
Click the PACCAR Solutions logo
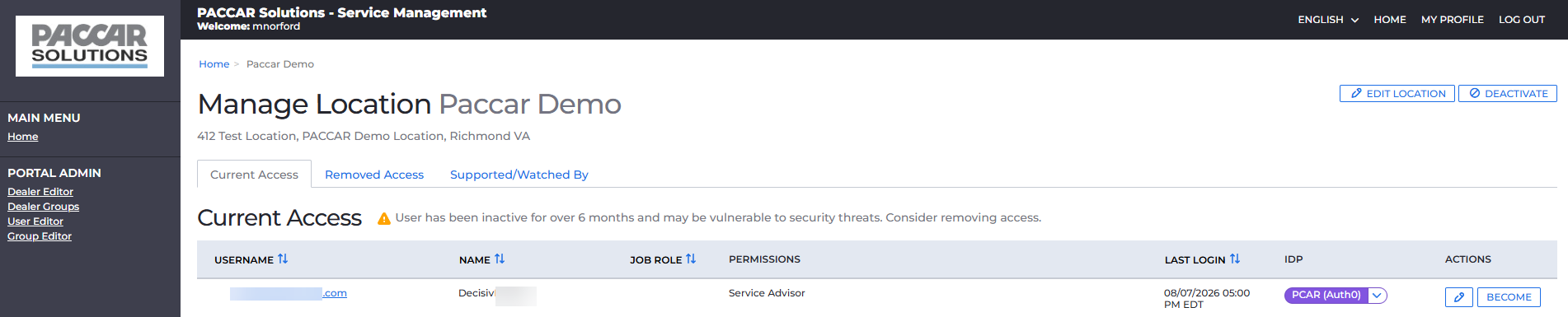click(90, 46)
